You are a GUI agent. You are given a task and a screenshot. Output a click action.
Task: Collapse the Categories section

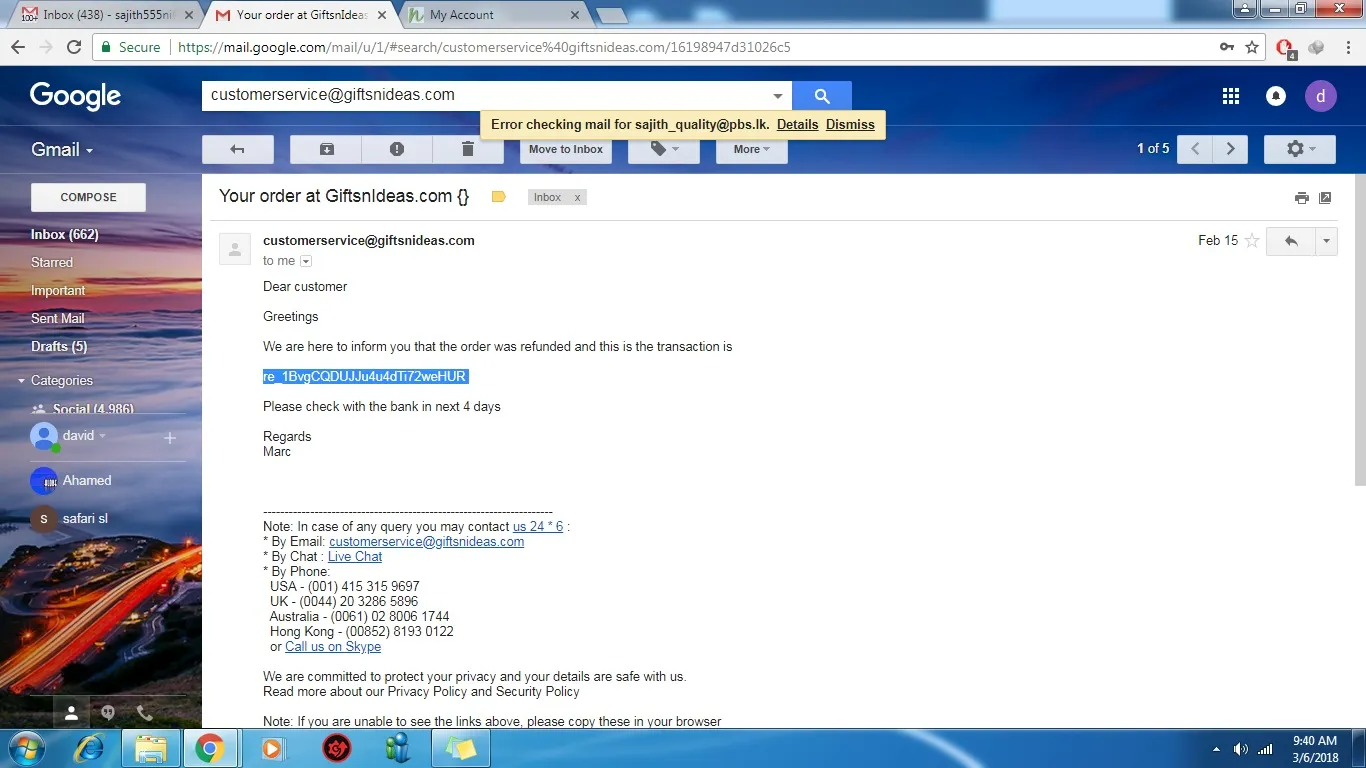[x=21, y=381]
